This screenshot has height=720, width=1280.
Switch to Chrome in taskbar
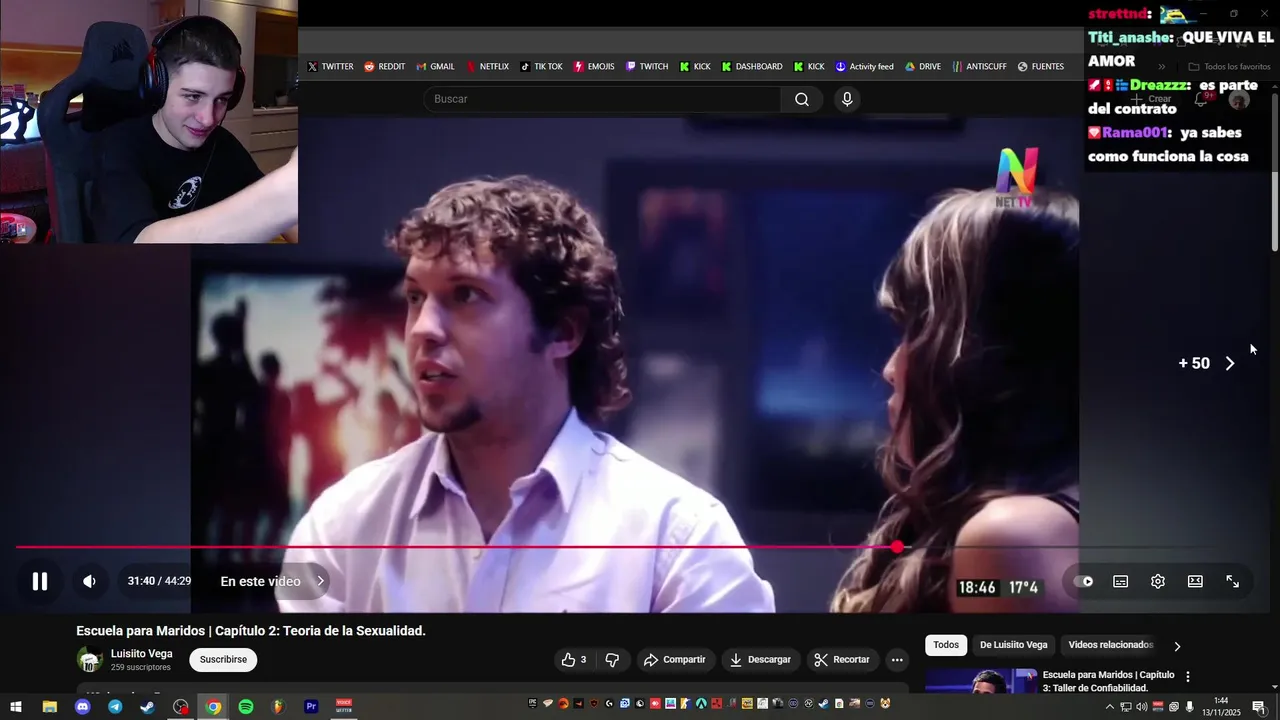213,707
